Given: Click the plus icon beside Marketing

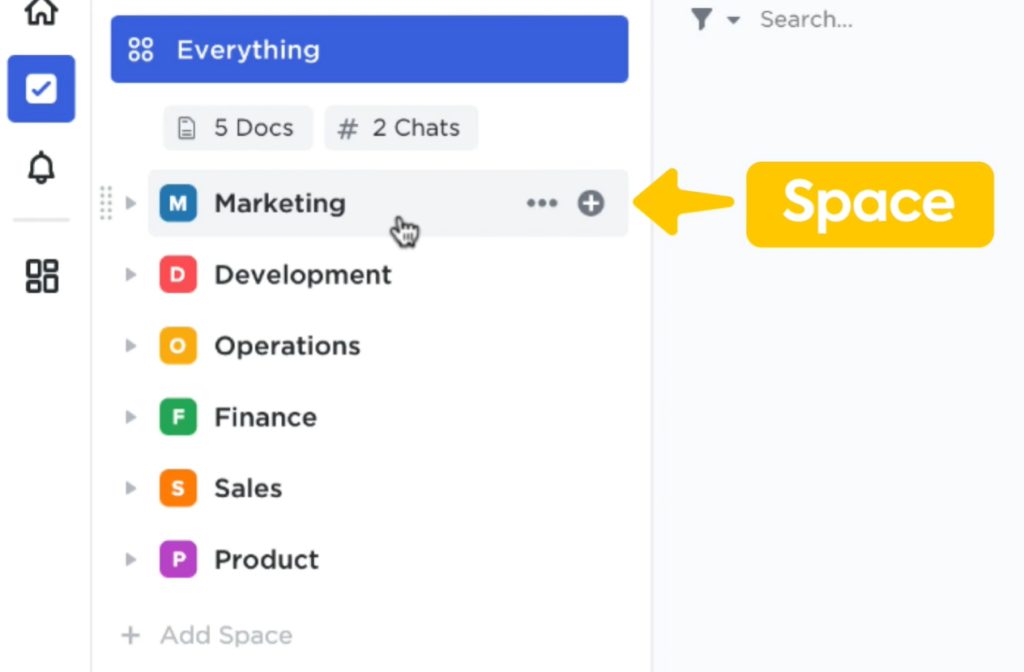Looking at the screenshot, I should point(591,203).
